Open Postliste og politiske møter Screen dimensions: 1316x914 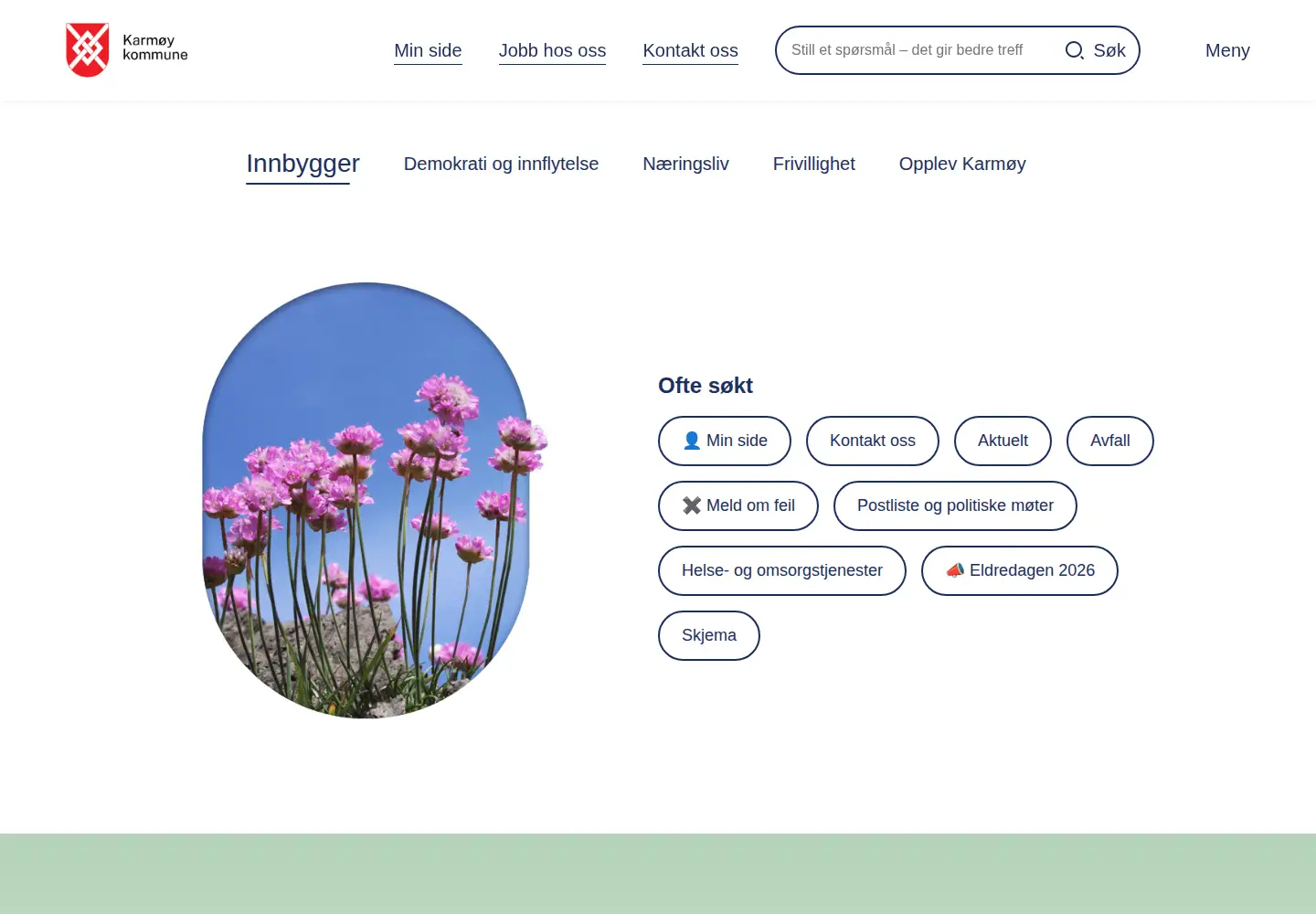(x=955, y=505)
